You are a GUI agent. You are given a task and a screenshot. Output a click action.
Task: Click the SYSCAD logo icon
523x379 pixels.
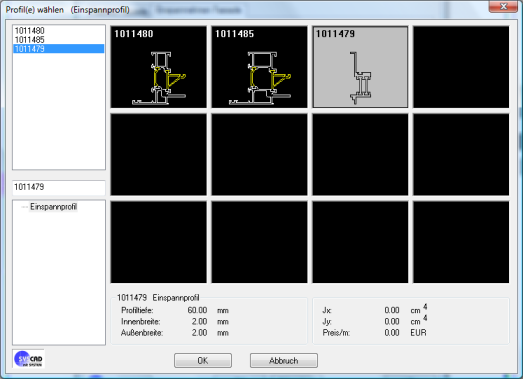[28, 359]
